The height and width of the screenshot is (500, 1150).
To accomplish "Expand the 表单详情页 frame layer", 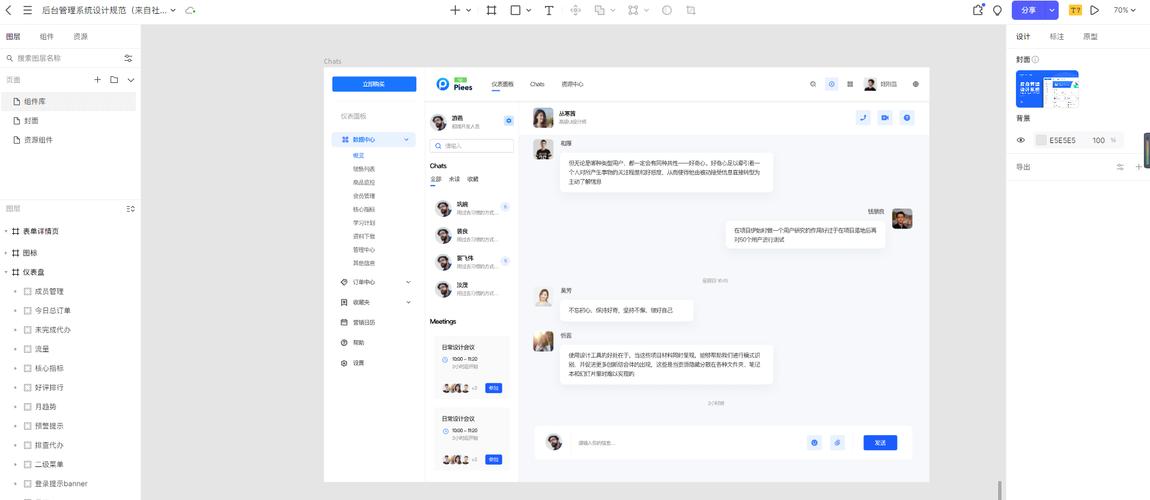I will tap(6, 231).
